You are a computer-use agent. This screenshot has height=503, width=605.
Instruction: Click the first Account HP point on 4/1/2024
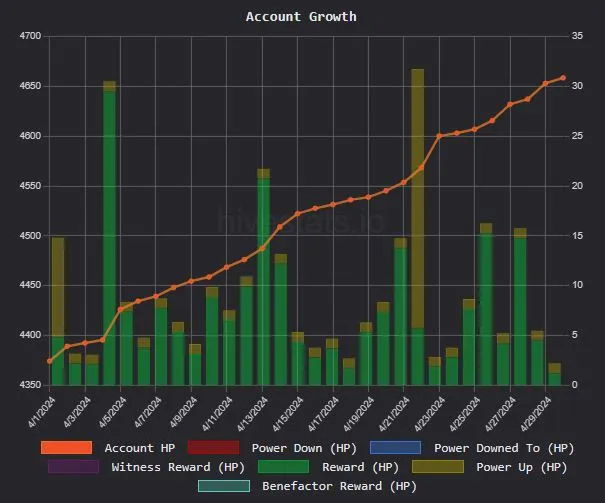[x=49, y=361]
